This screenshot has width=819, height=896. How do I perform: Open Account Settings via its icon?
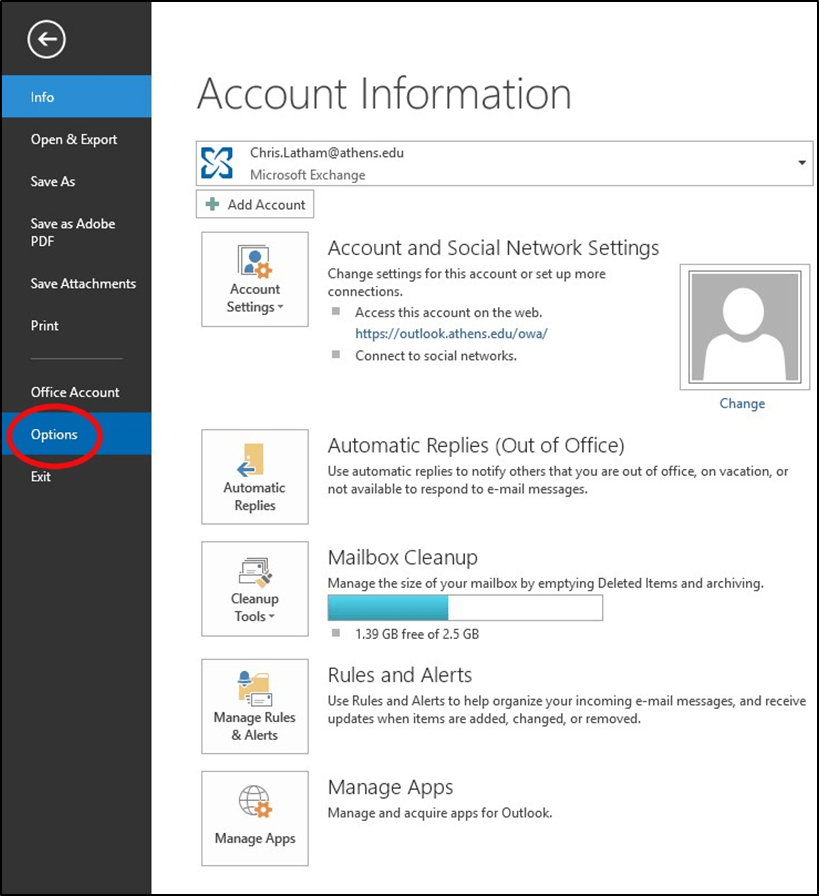click(254, 265)
